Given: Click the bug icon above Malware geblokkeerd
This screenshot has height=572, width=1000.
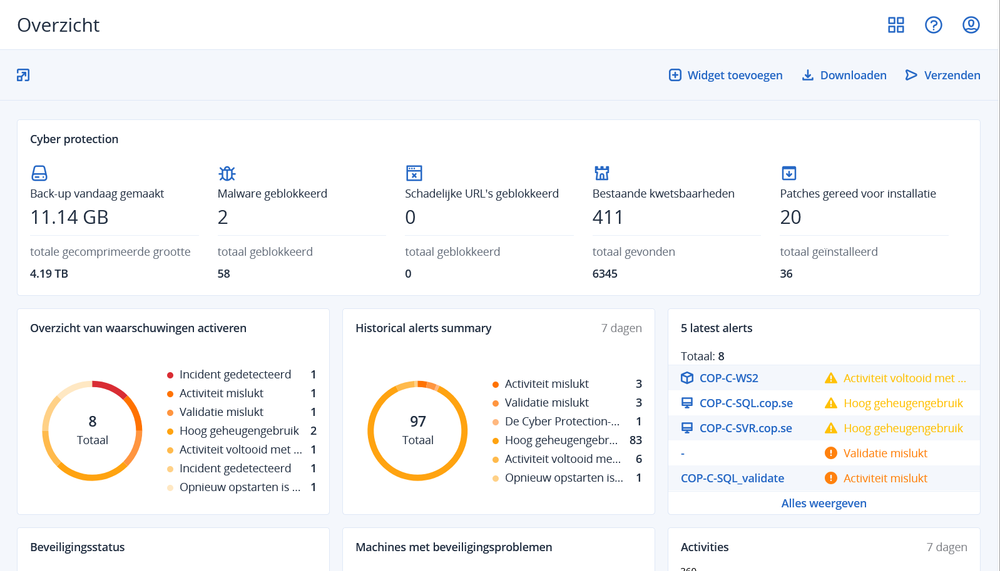Looking at the screenshot, I should pos(226,173).
